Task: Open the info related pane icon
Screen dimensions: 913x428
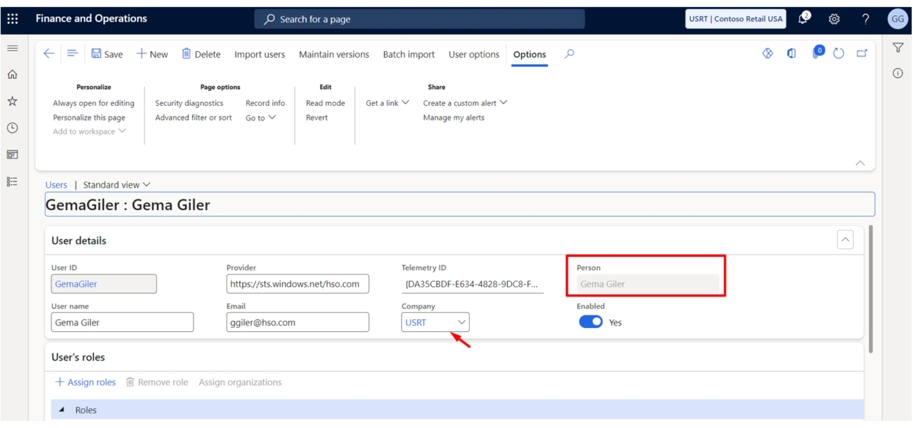Action: pos(897,73)
